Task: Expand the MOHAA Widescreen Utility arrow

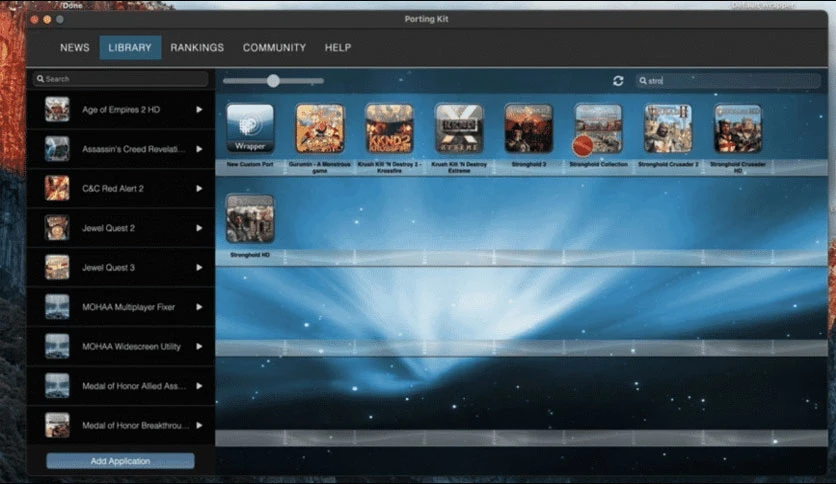Action: [199, 346]
